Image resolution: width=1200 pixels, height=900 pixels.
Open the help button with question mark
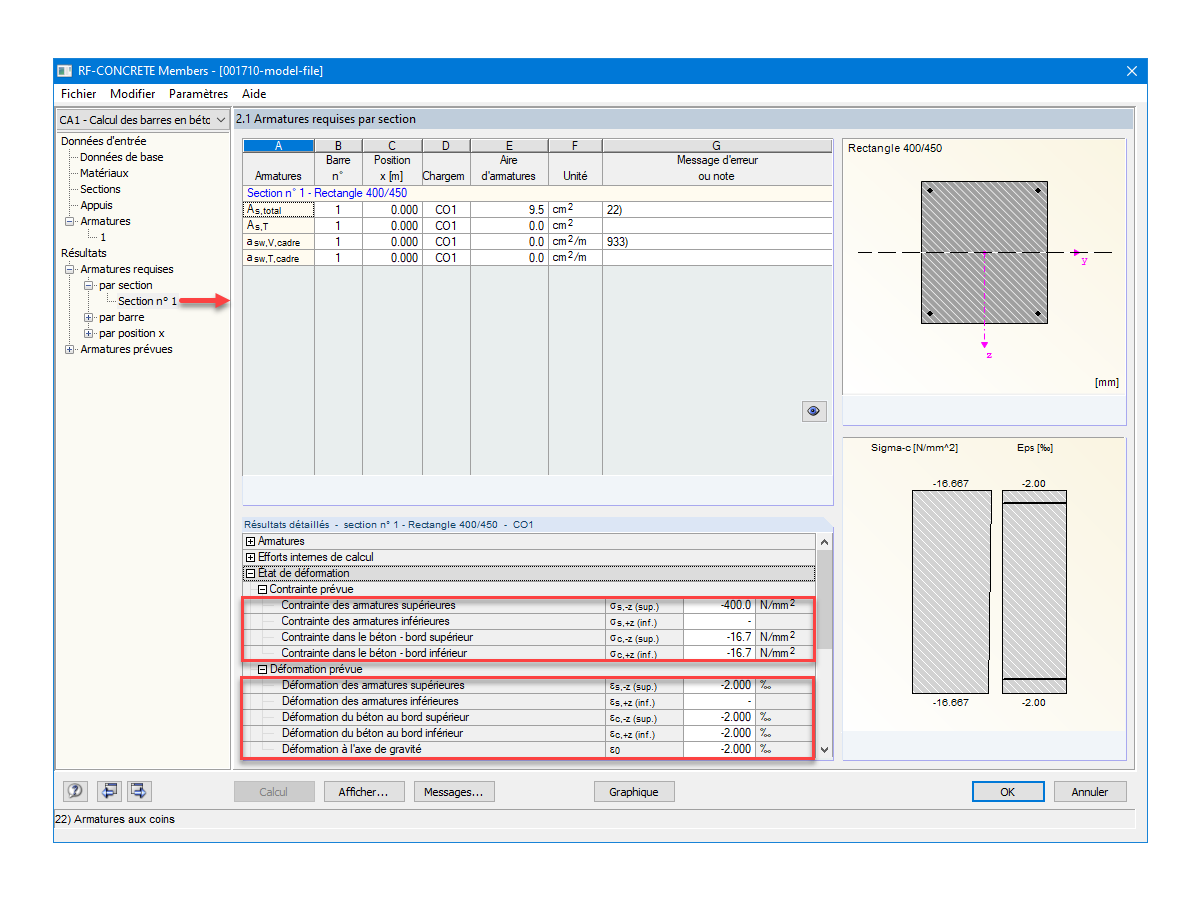76,791
